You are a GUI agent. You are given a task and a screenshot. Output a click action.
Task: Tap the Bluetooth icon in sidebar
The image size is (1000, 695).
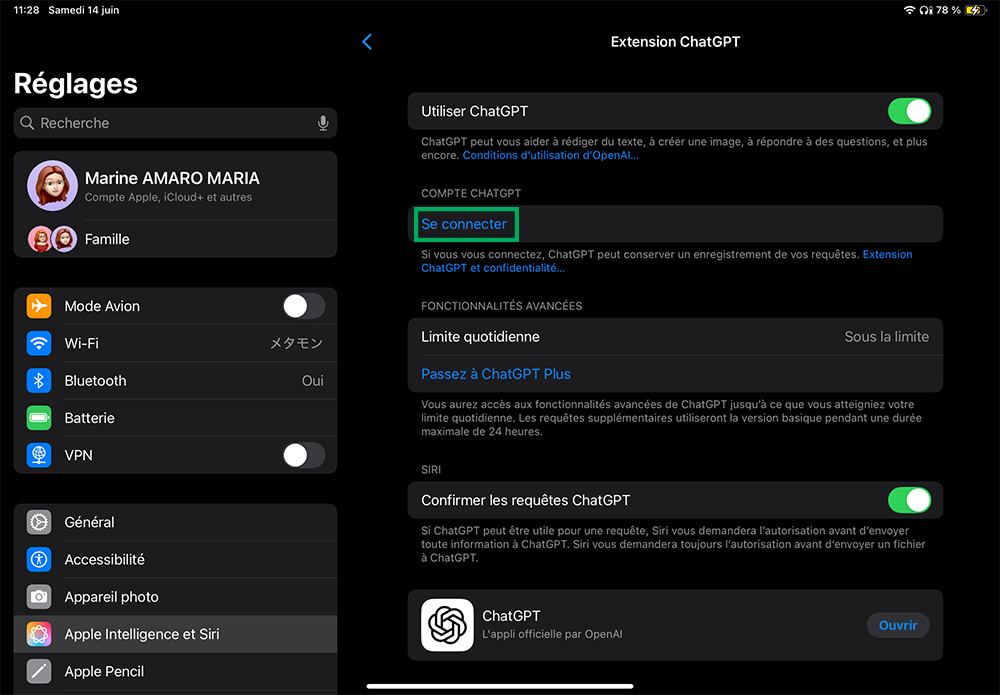(39, 381)
